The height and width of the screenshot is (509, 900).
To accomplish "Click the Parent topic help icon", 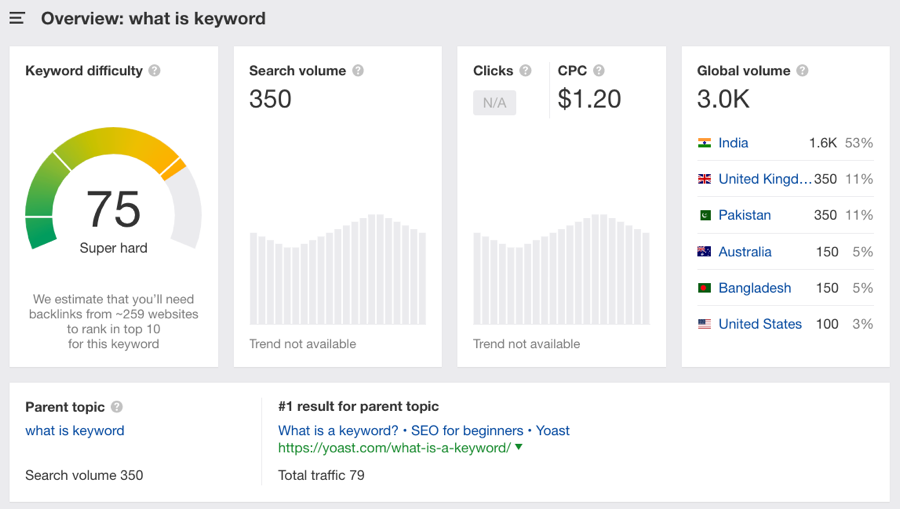I will click(x=117, y=407).
